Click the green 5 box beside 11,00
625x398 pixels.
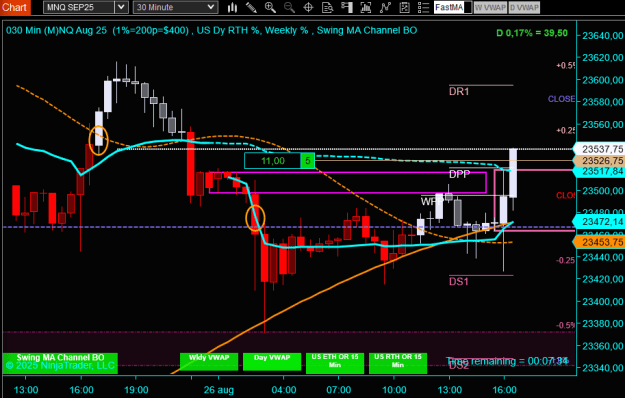pos(307,161)
